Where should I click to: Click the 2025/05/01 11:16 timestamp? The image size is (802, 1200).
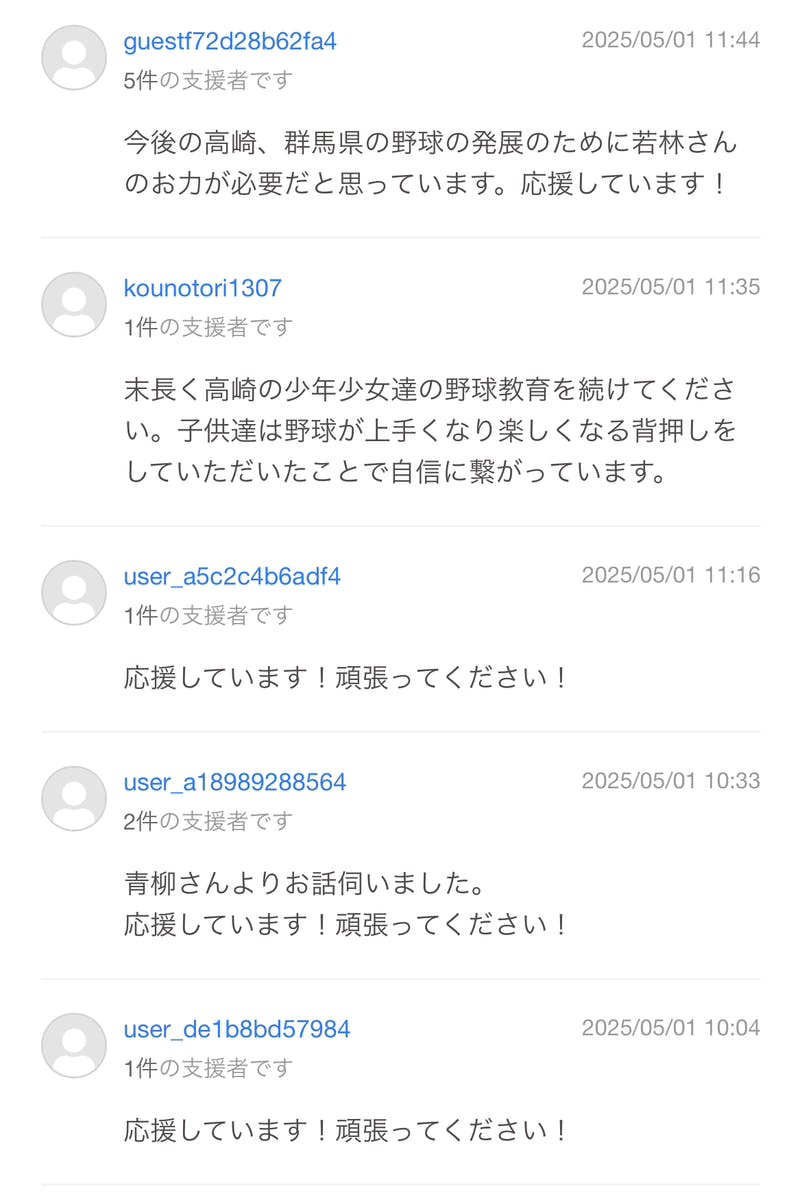coord(670,575)
